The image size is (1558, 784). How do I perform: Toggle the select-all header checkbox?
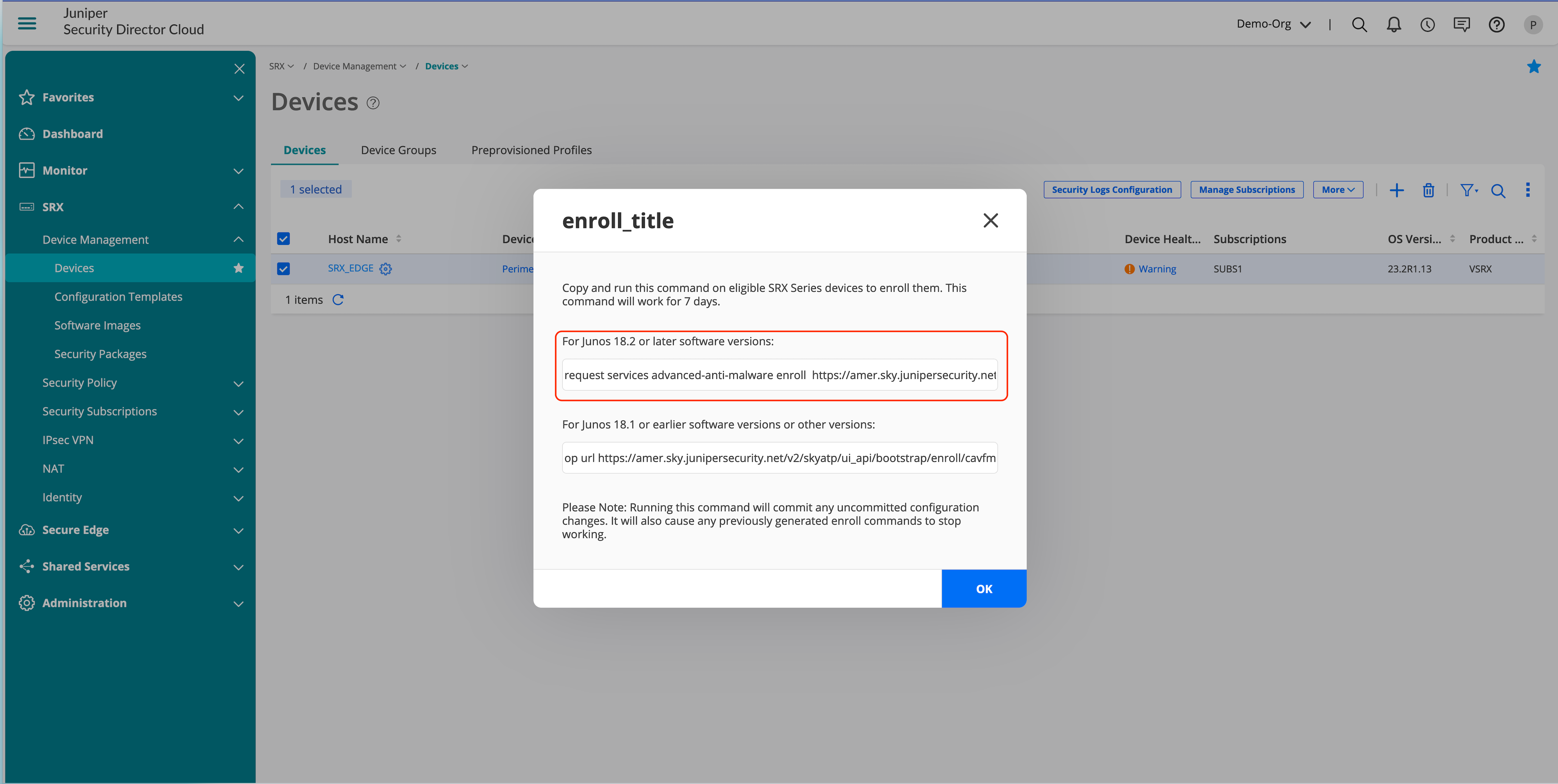[283, 239]
